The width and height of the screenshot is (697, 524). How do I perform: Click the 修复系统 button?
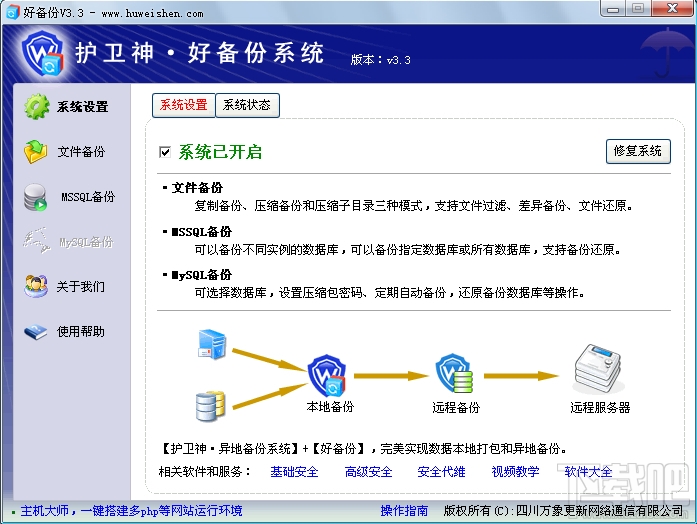[638, 151]
